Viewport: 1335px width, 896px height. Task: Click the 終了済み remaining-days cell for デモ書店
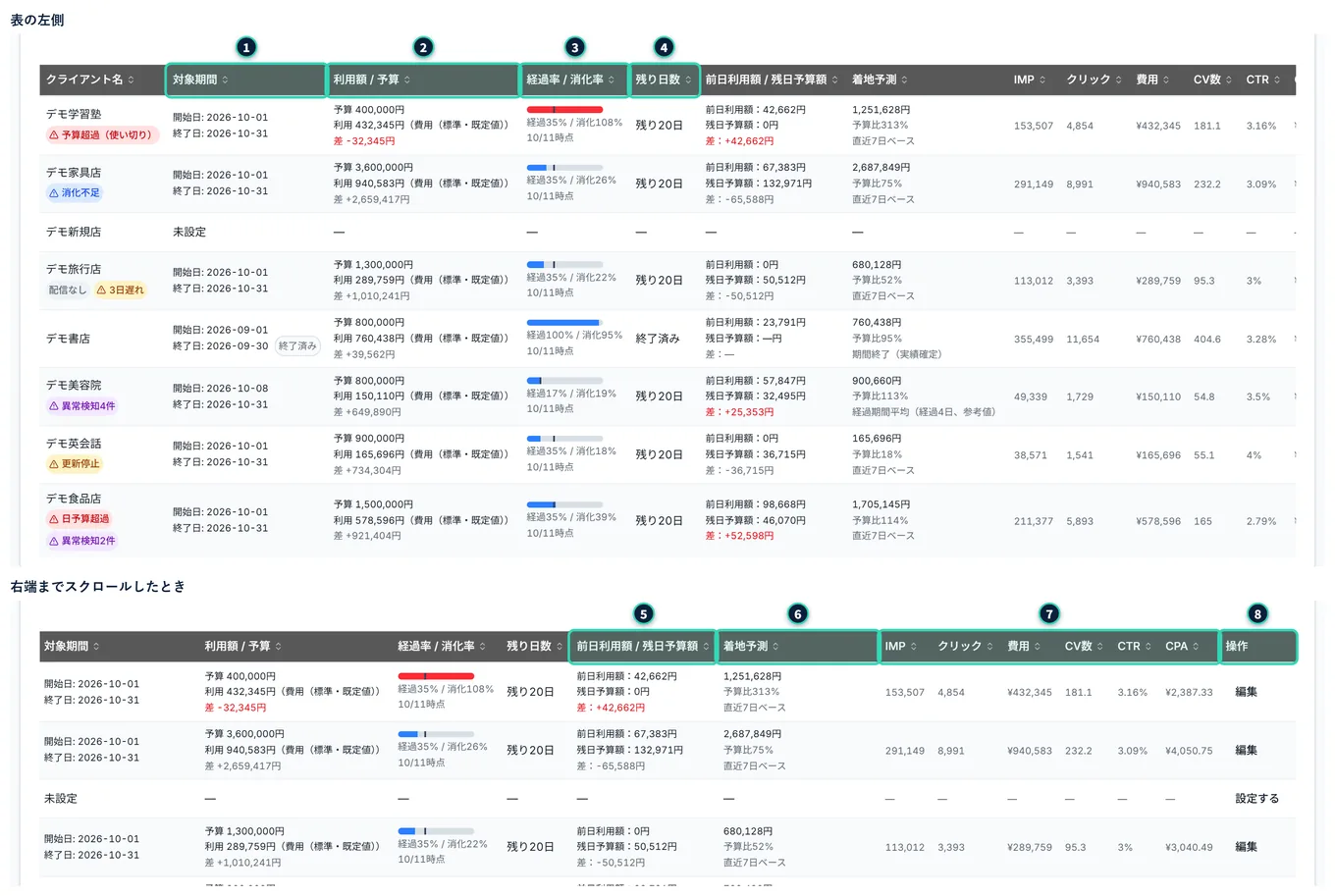tap(658, 339)
